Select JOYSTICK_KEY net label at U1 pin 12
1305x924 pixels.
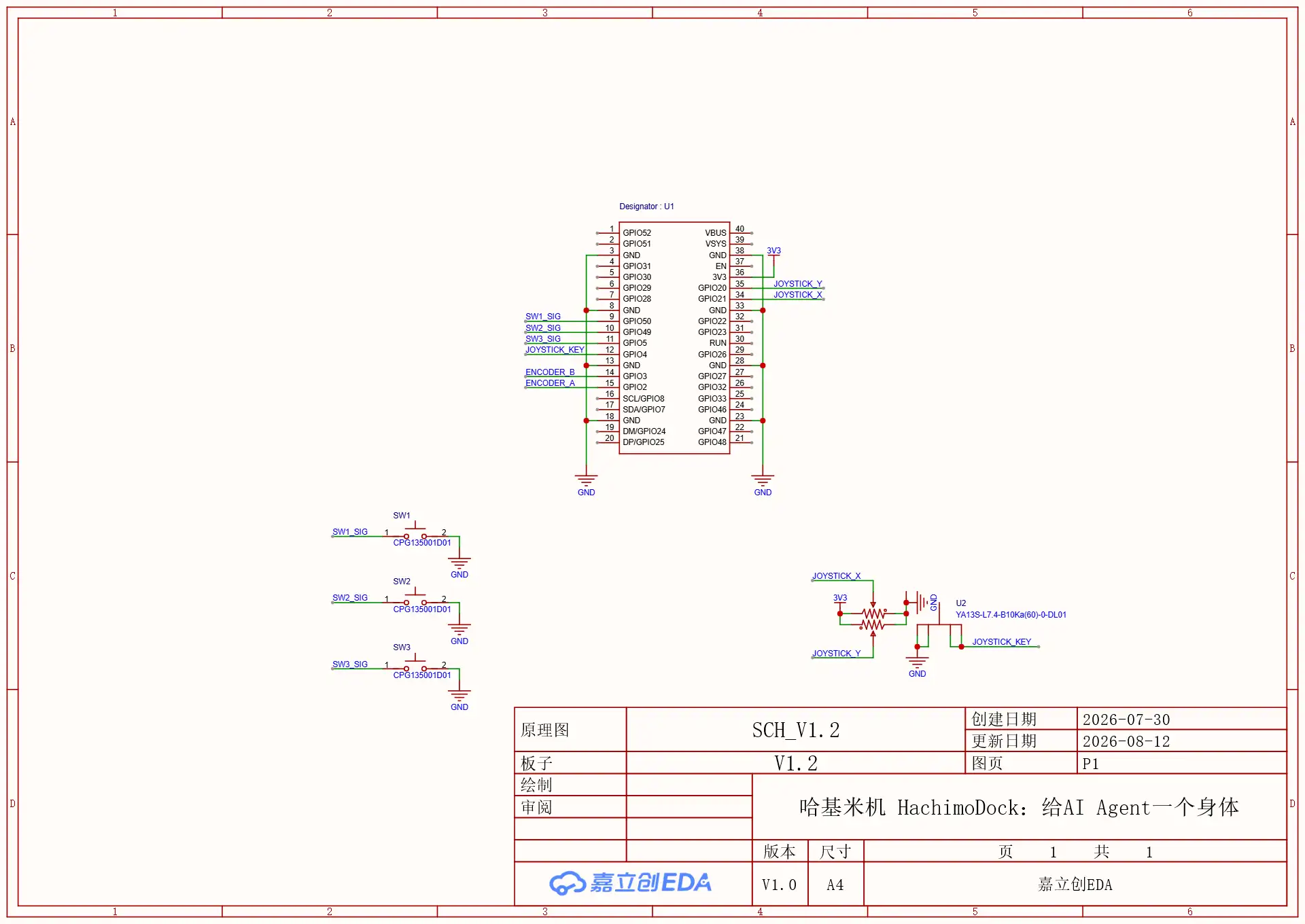point(555,350)
